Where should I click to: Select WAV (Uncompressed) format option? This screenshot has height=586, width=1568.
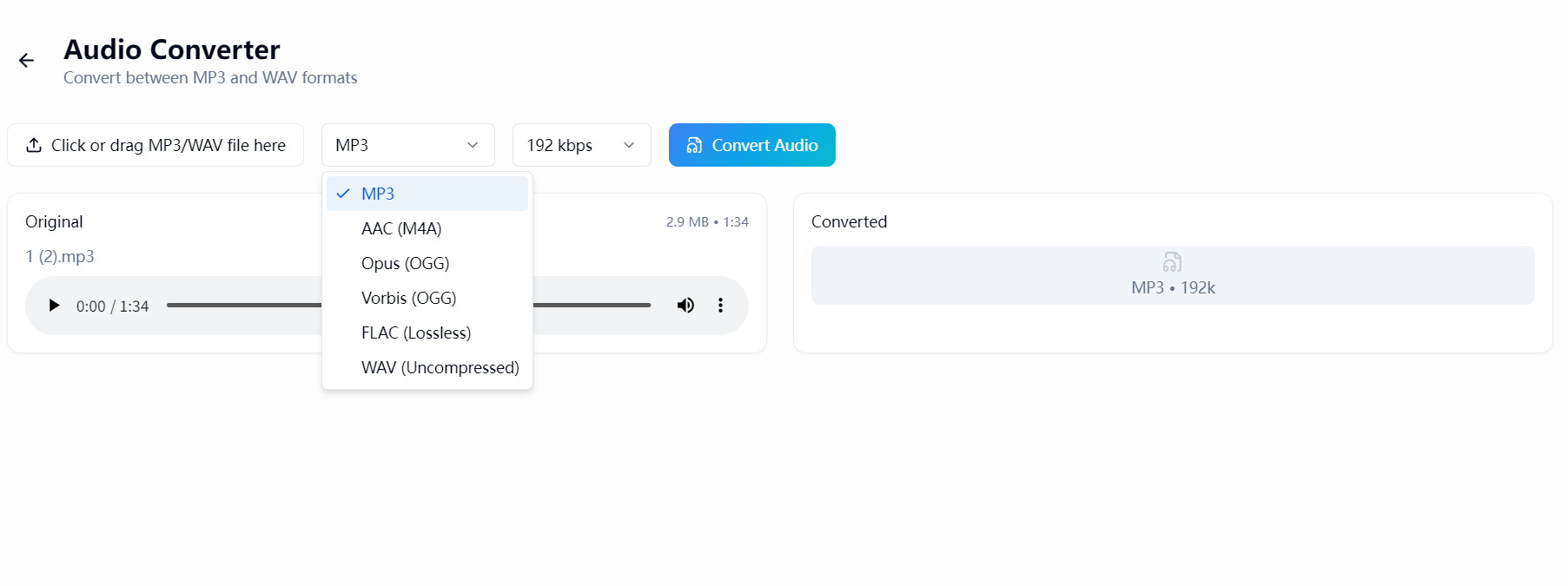point(427,367)
